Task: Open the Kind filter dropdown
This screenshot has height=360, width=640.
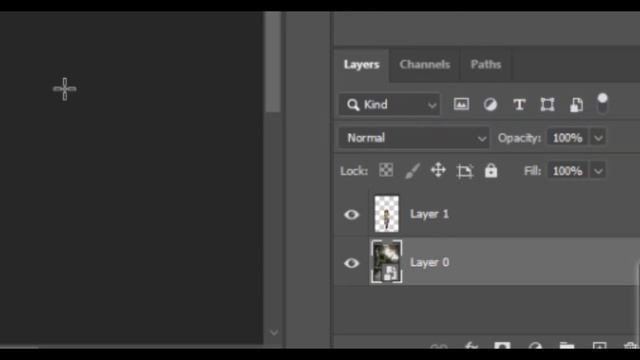Action: coord(389,105)
